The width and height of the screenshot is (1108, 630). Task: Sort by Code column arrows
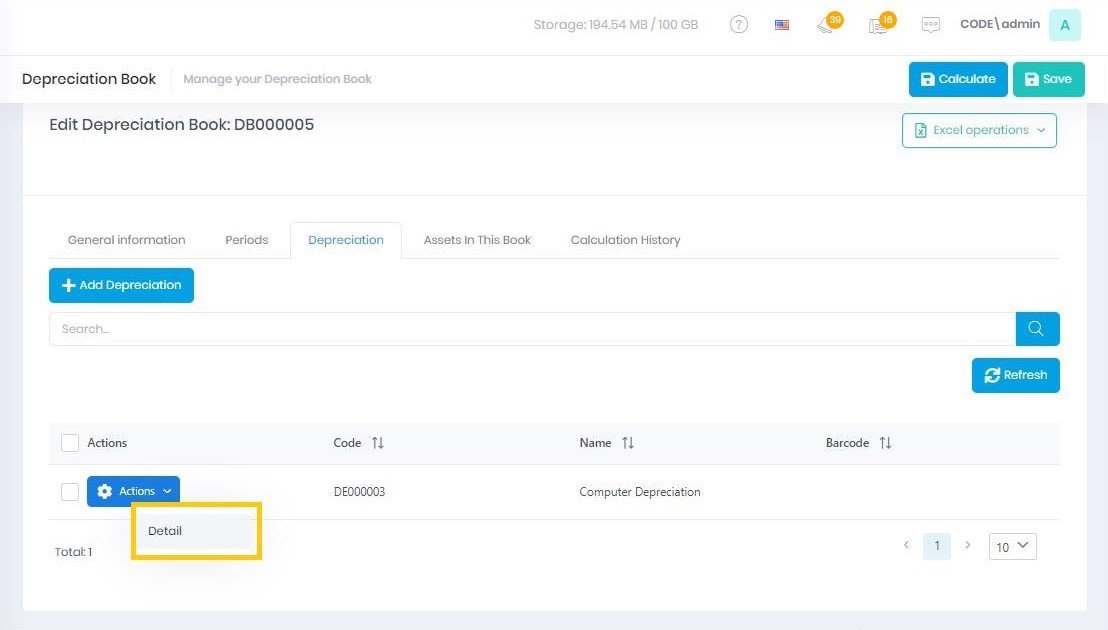click(377, 443)
